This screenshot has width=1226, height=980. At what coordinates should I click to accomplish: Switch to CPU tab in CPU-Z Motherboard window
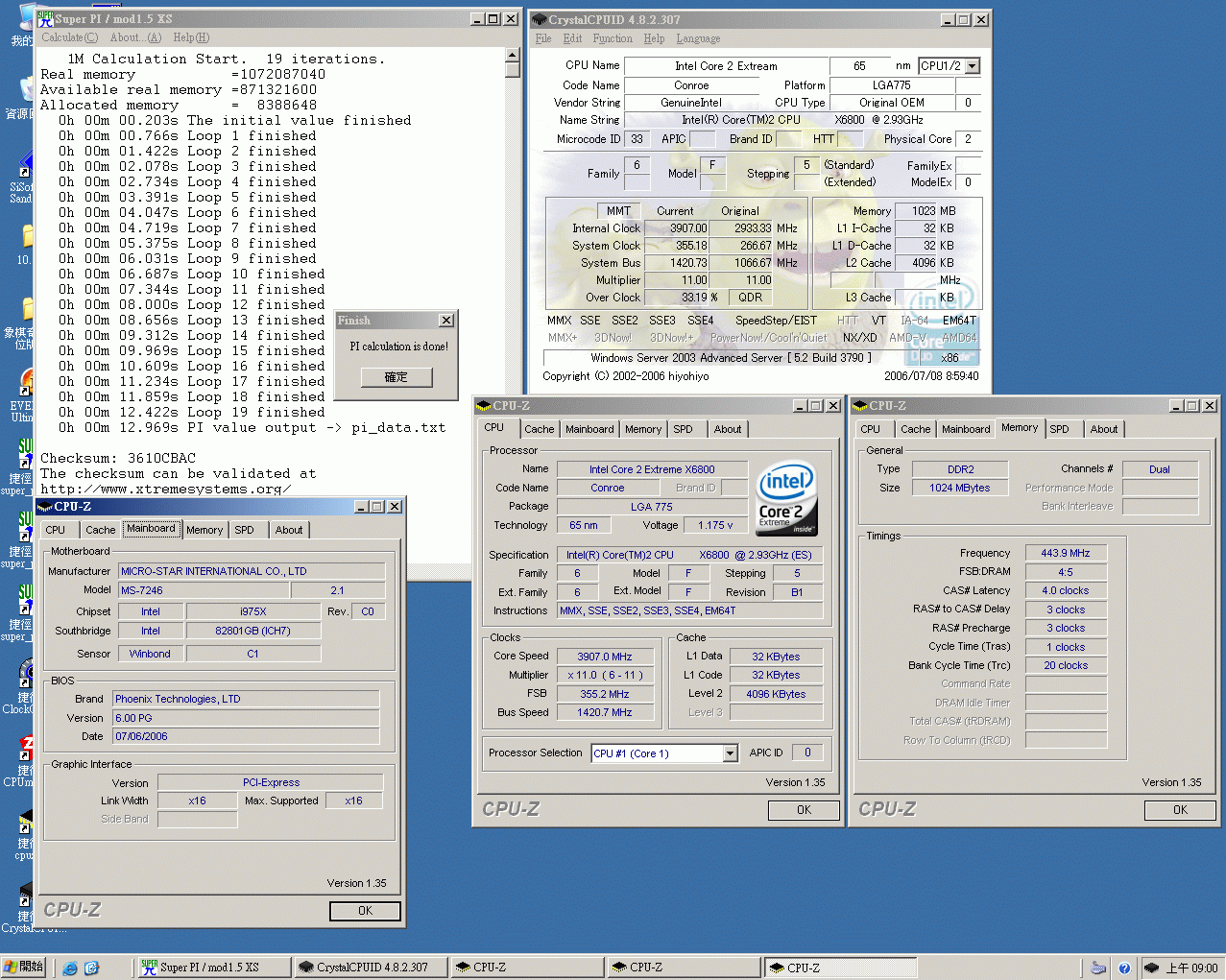pos(56,530)
